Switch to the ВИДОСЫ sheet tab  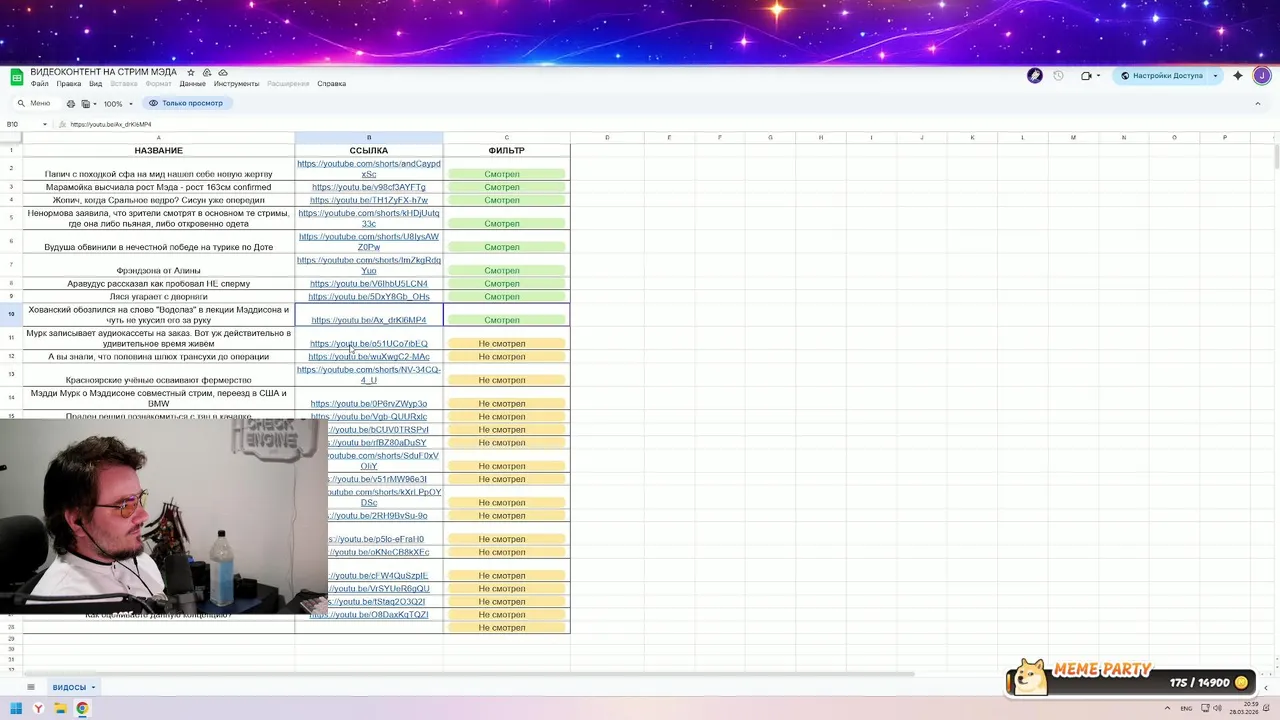tap(70, 687)
